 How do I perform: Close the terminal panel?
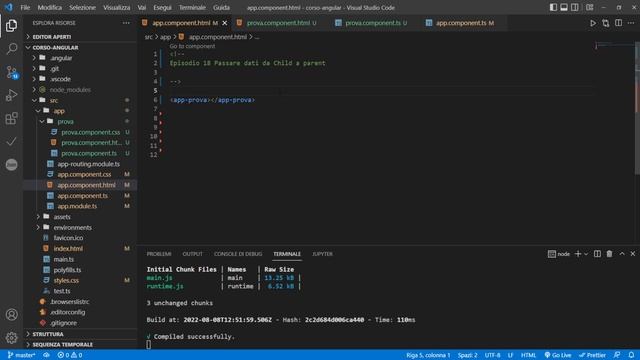[x=633, y=254]
